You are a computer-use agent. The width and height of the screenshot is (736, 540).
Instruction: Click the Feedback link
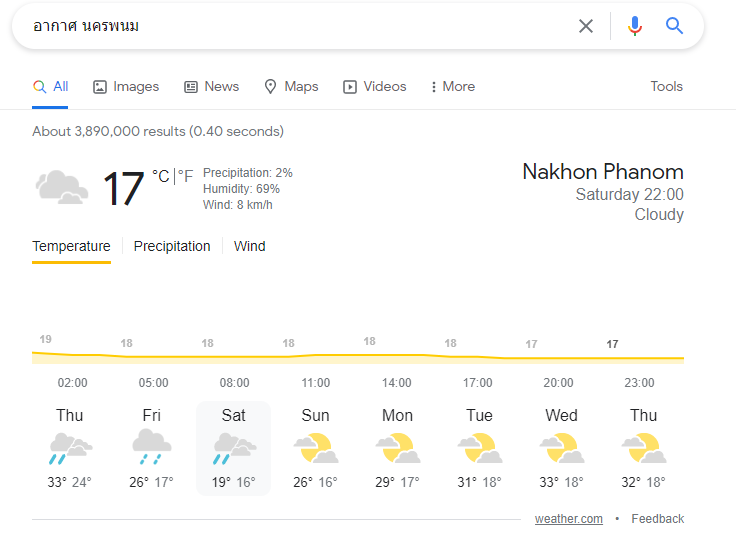[x=657, y=518]
